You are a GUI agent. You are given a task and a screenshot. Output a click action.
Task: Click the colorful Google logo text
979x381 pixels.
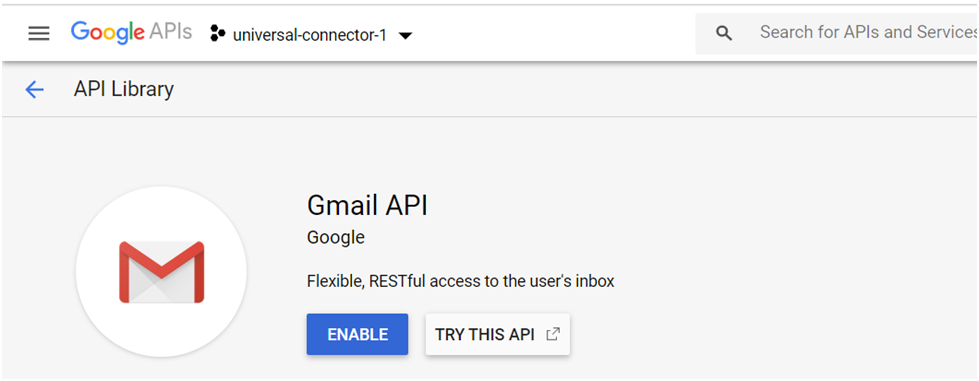107,32
